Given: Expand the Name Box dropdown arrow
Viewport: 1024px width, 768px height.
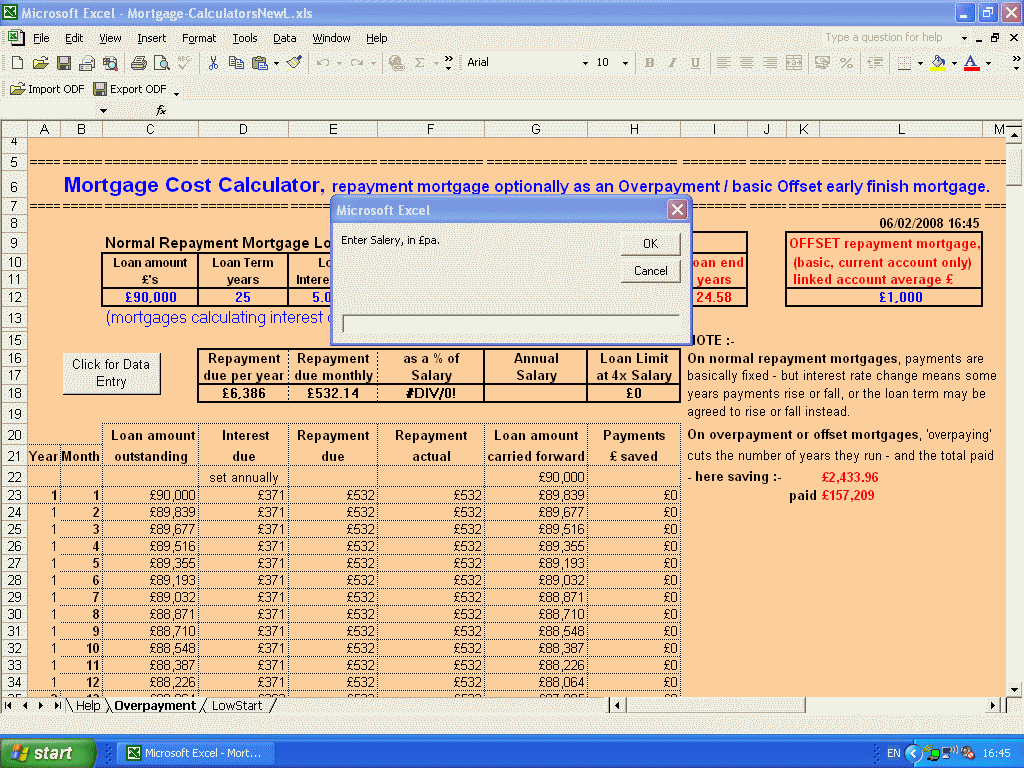Looking at the screenshot, I should (x=103, y=111).
